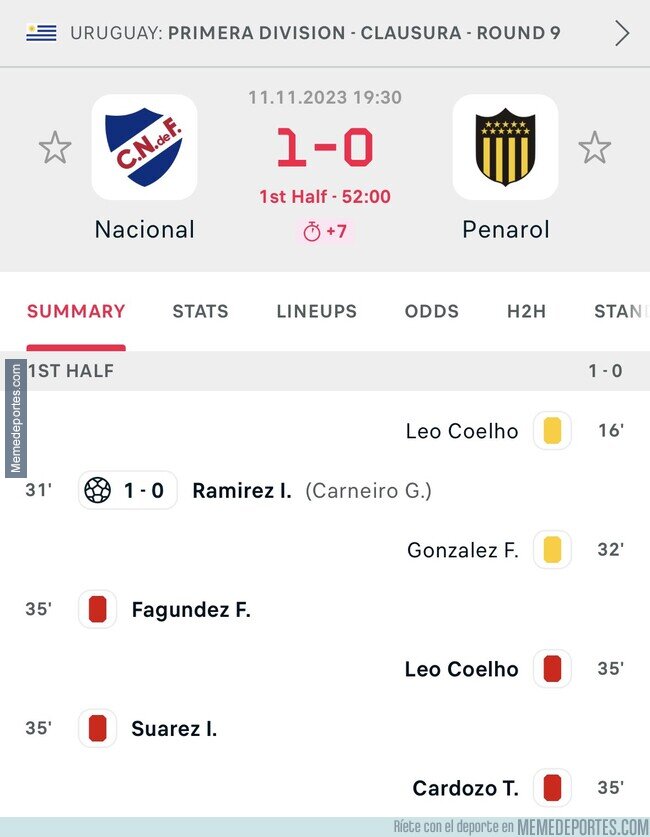The height and width of the screenshot is (837, 650).
Task: Expand the Primera Division league chevron
Action: [x=622, y=33]
